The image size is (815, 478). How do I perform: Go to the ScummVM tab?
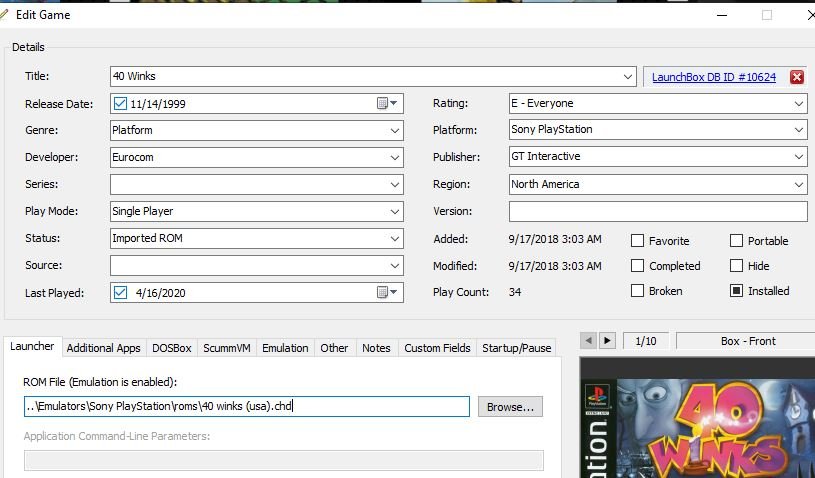(227, 348)
